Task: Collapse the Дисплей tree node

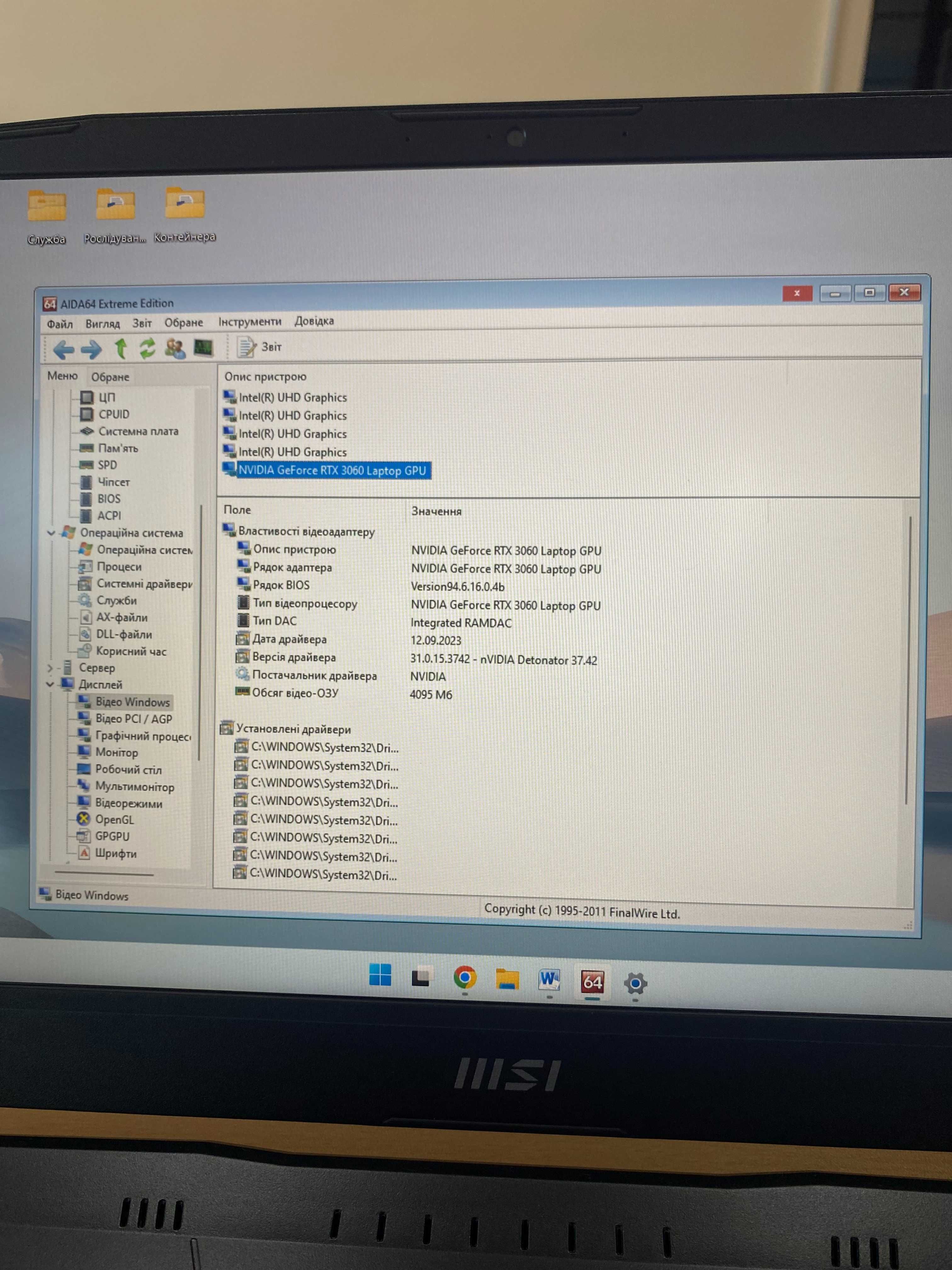Action: click(x=50, y=684)
